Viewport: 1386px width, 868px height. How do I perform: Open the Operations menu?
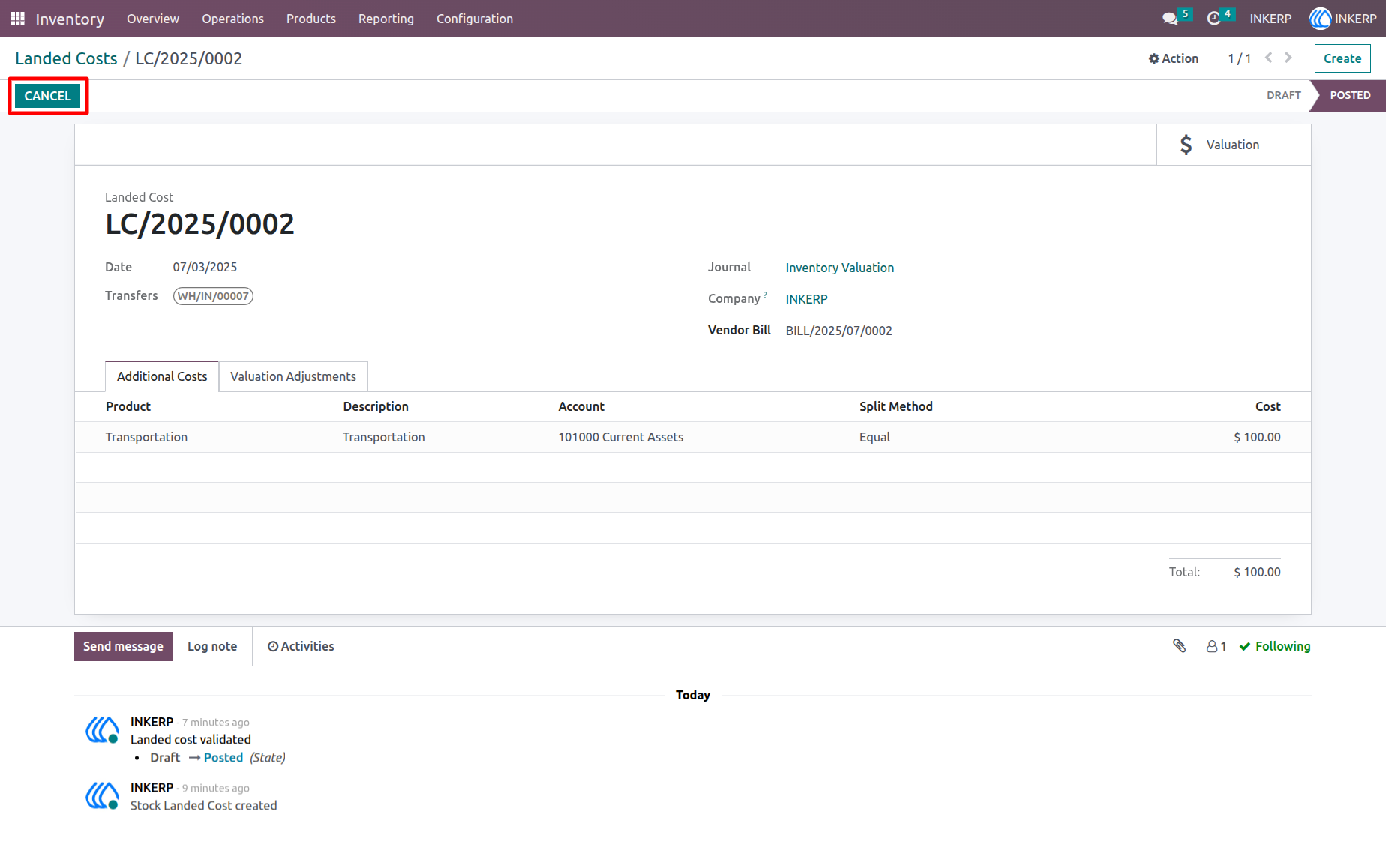[232, 19]
